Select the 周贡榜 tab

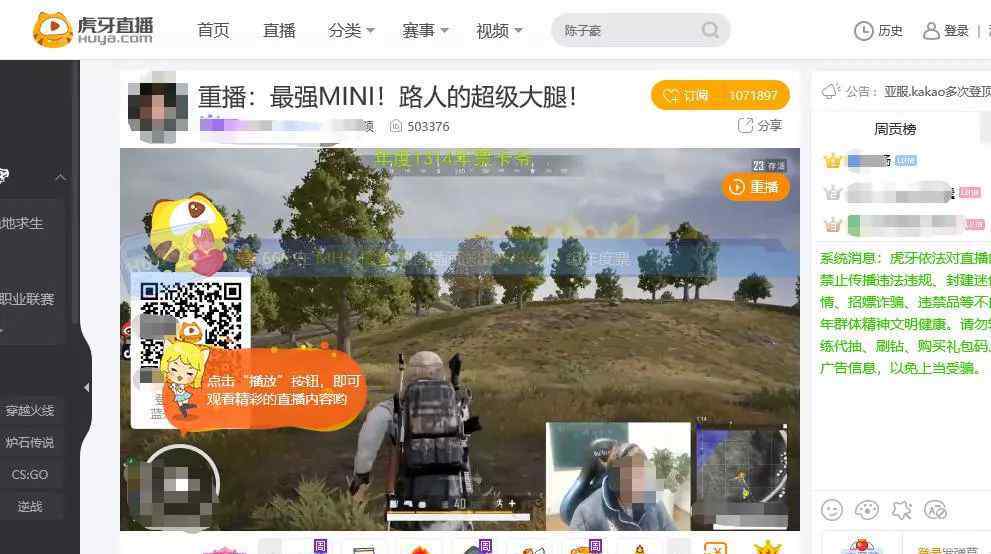tap(895, 129)
